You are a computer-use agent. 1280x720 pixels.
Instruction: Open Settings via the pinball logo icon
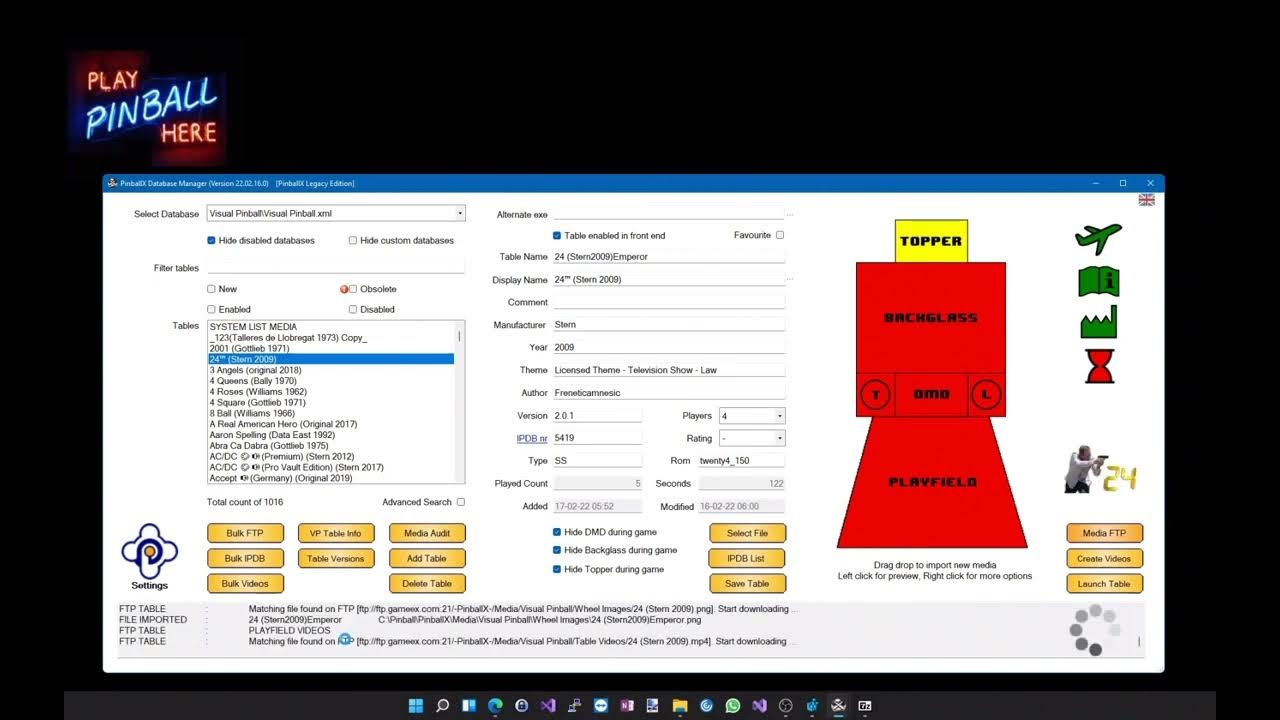[149, 550]
